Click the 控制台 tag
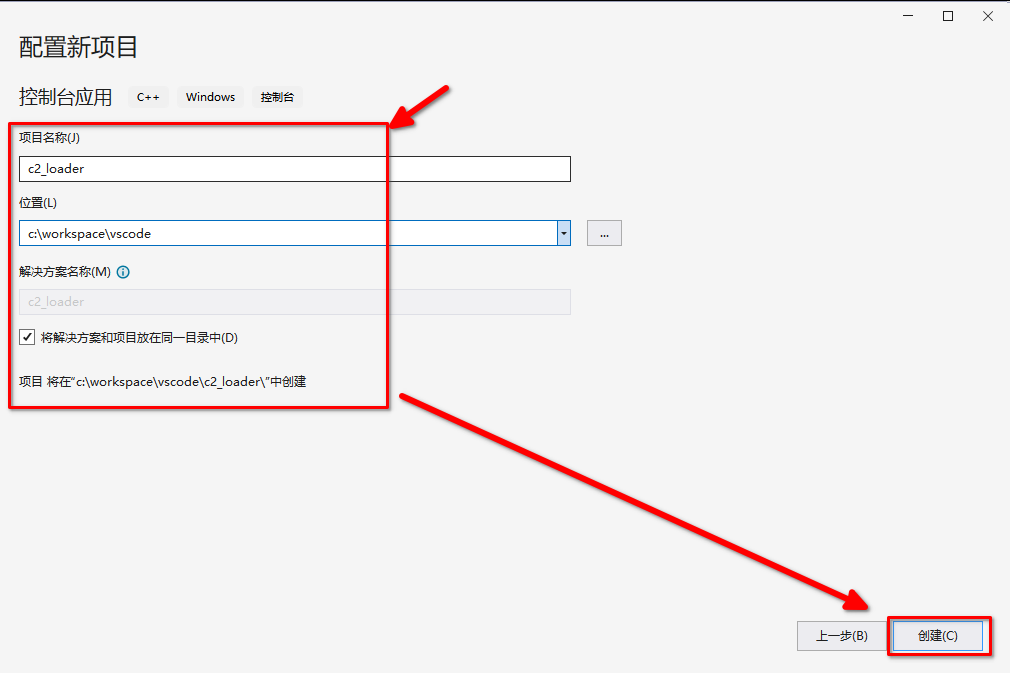The height and width of the screenshot is (673, 1010). coord(277,97)
